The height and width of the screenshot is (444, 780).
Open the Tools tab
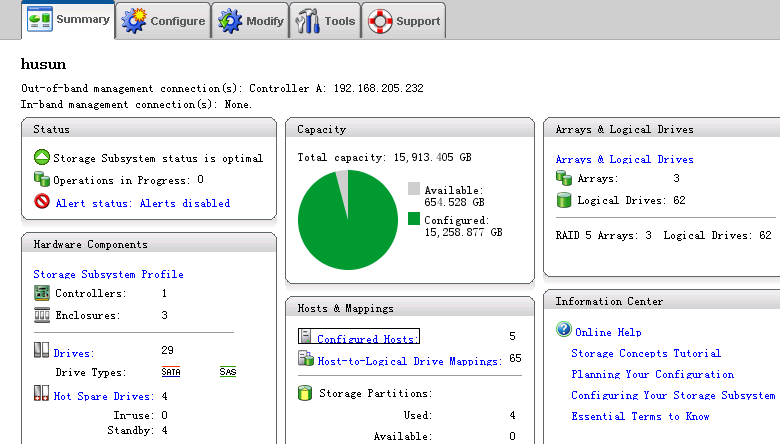click(x=325, y=21)
